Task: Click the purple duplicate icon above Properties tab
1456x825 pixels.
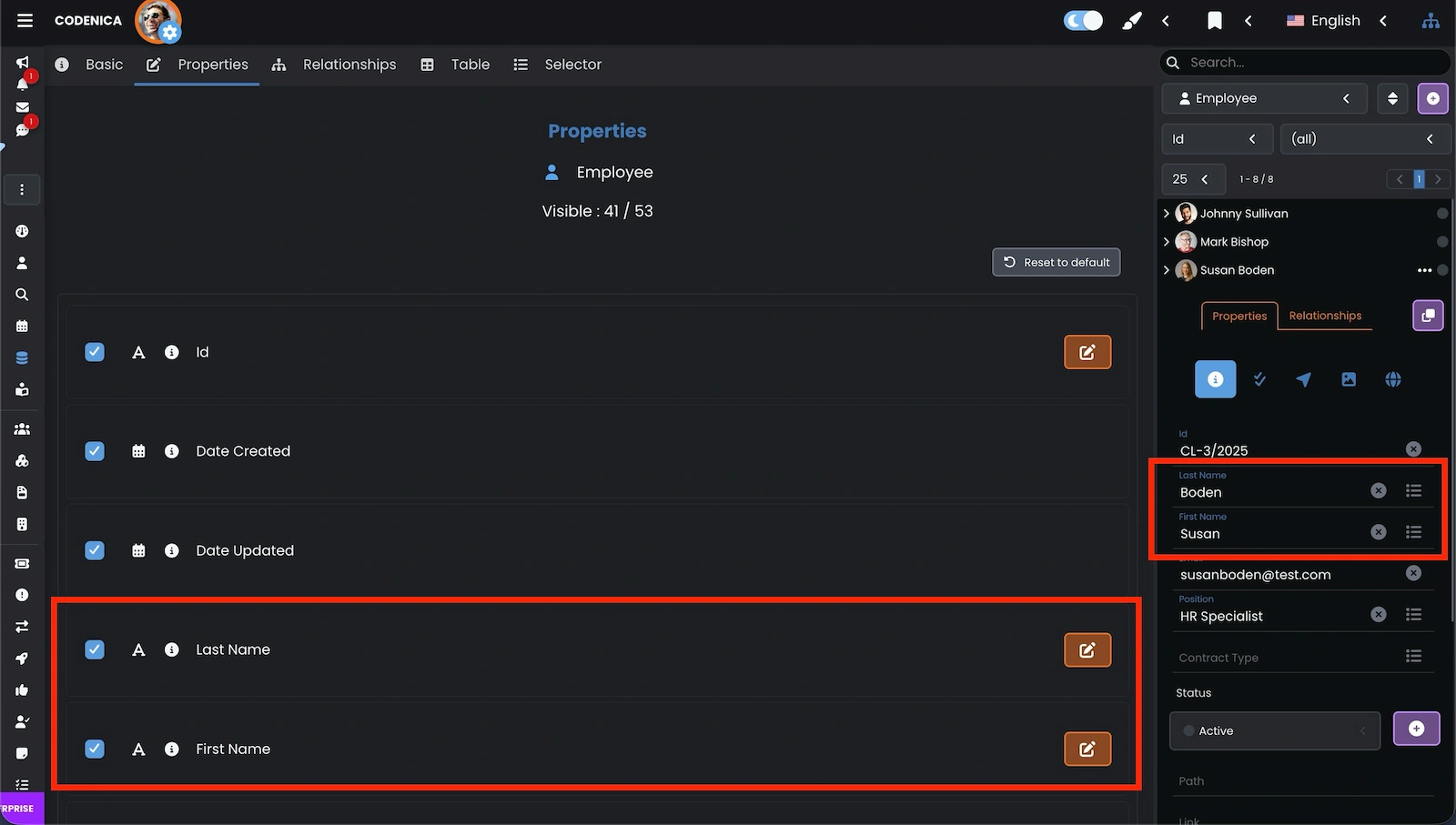Action: point(1427,316)
